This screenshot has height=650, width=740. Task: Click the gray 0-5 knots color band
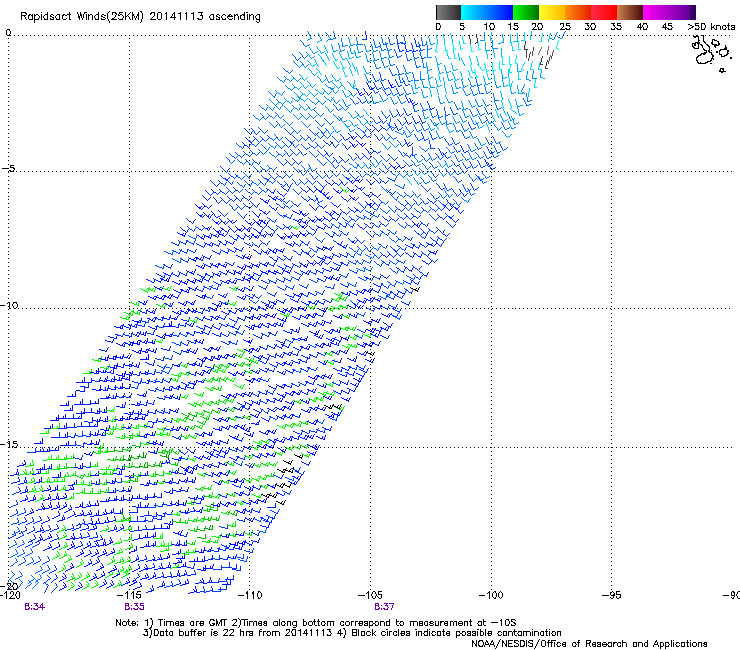[448, 12]
